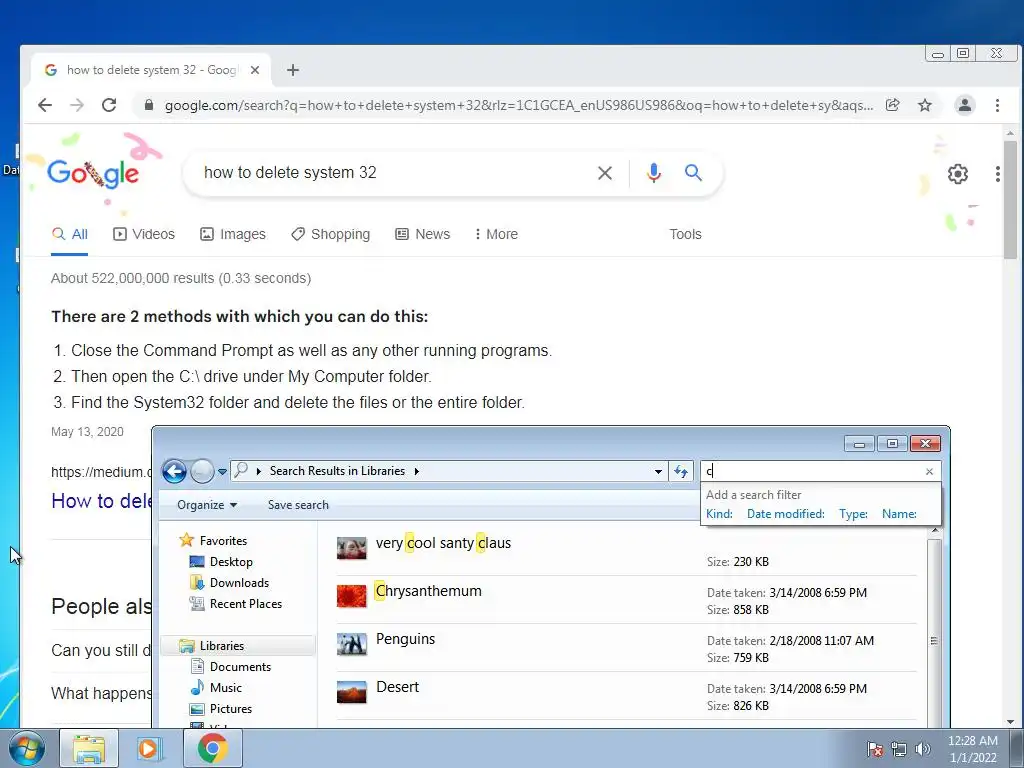Open volume speaker tray icon
Screen dimensions: 1024x768
pyautogui.click(x=922, y=749)
